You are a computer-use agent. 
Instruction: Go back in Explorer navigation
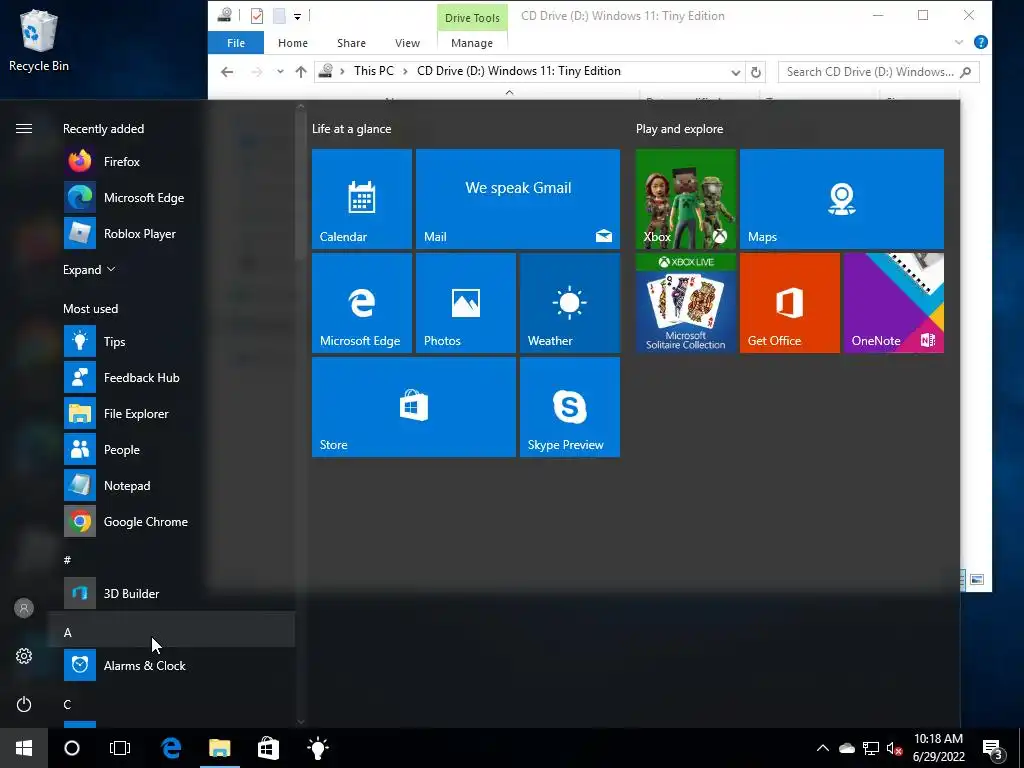coord(227,72)
